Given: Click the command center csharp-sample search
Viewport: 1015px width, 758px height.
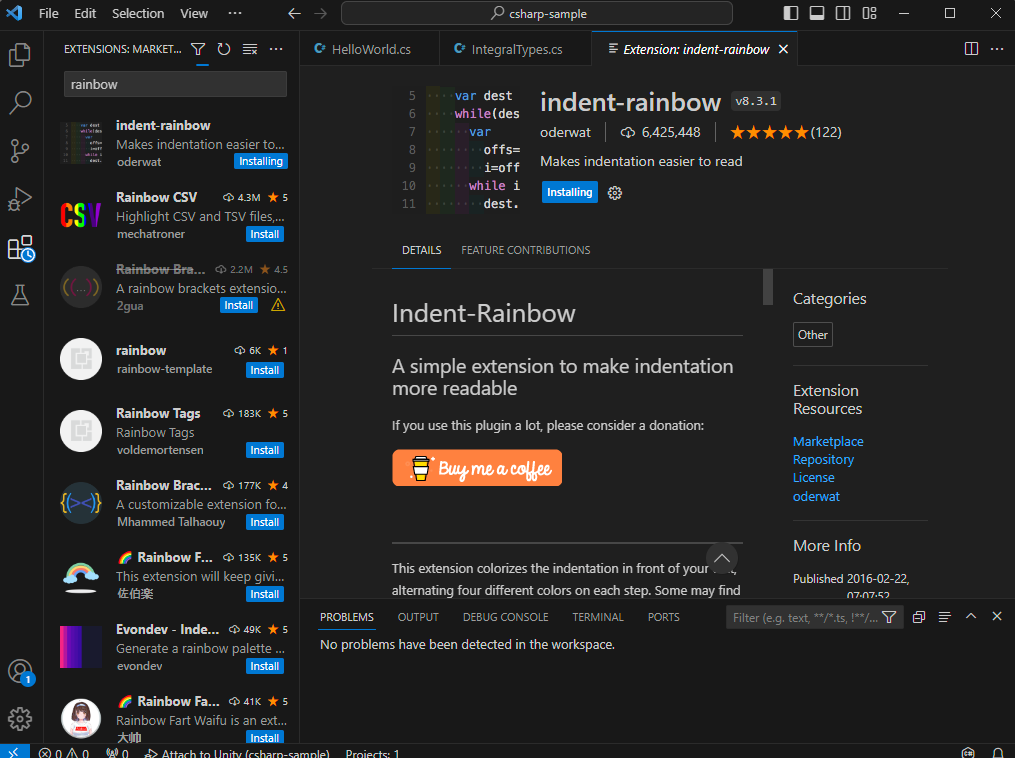Looking at the screenshot, I should [537, 14].
